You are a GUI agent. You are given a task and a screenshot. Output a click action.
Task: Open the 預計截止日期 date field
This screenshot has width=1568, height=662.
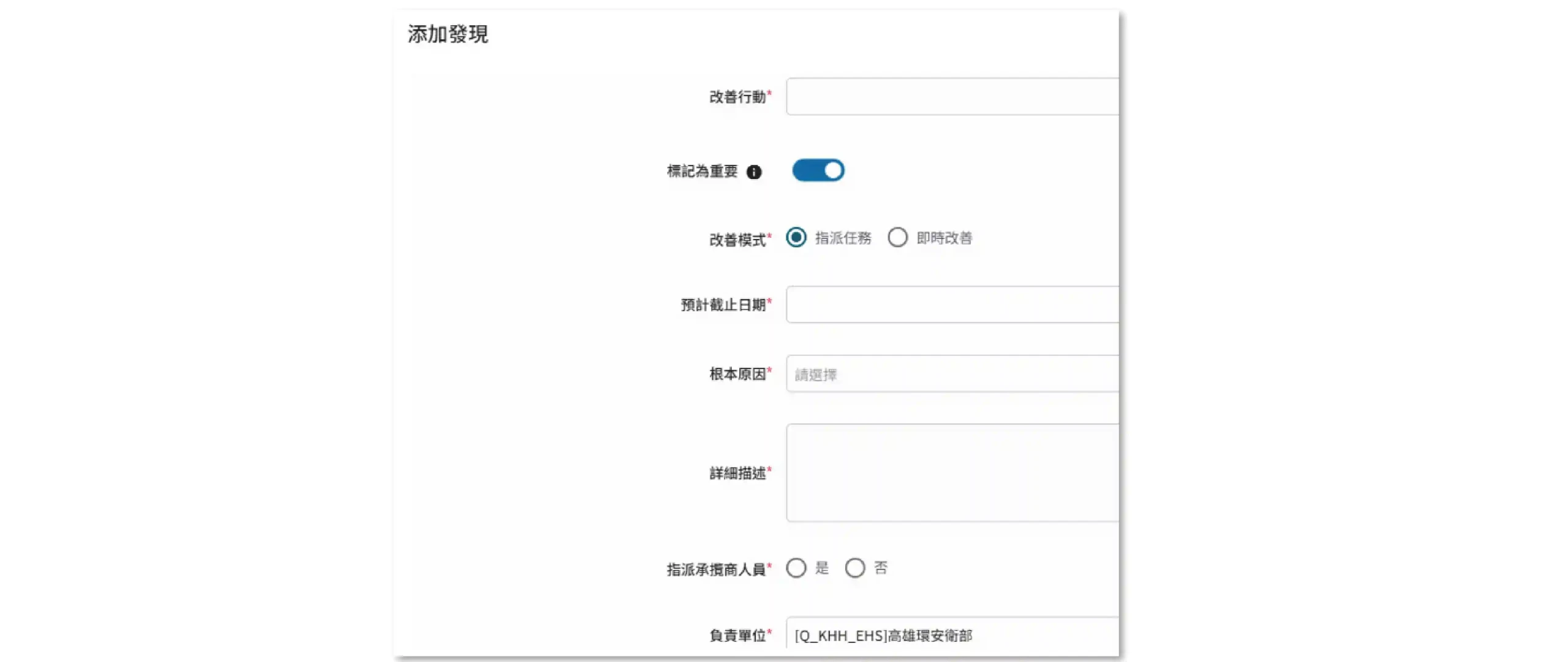click(x=952, y=305)
